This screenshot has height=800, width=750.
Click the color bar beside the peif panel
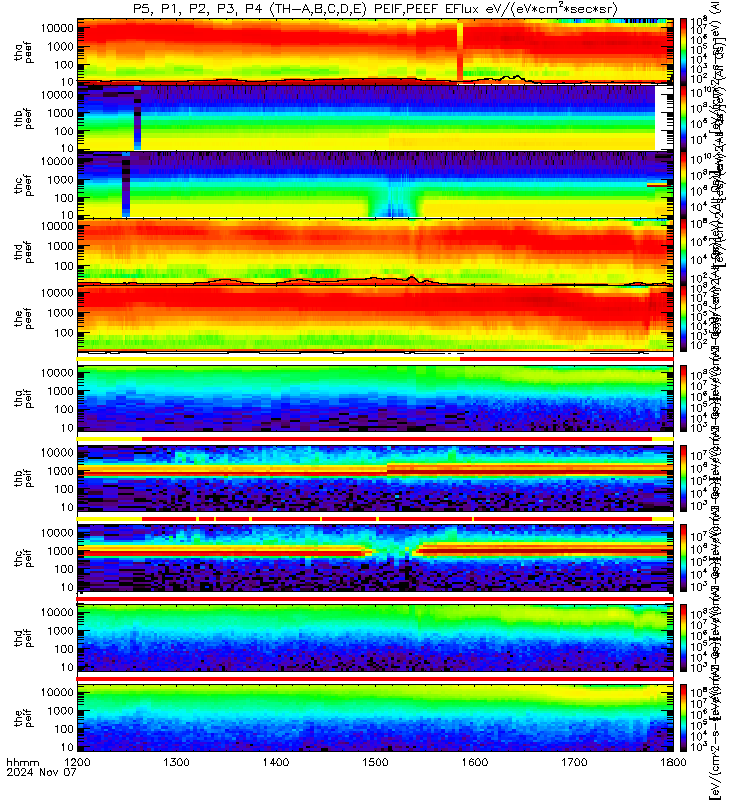coord(683,718)
